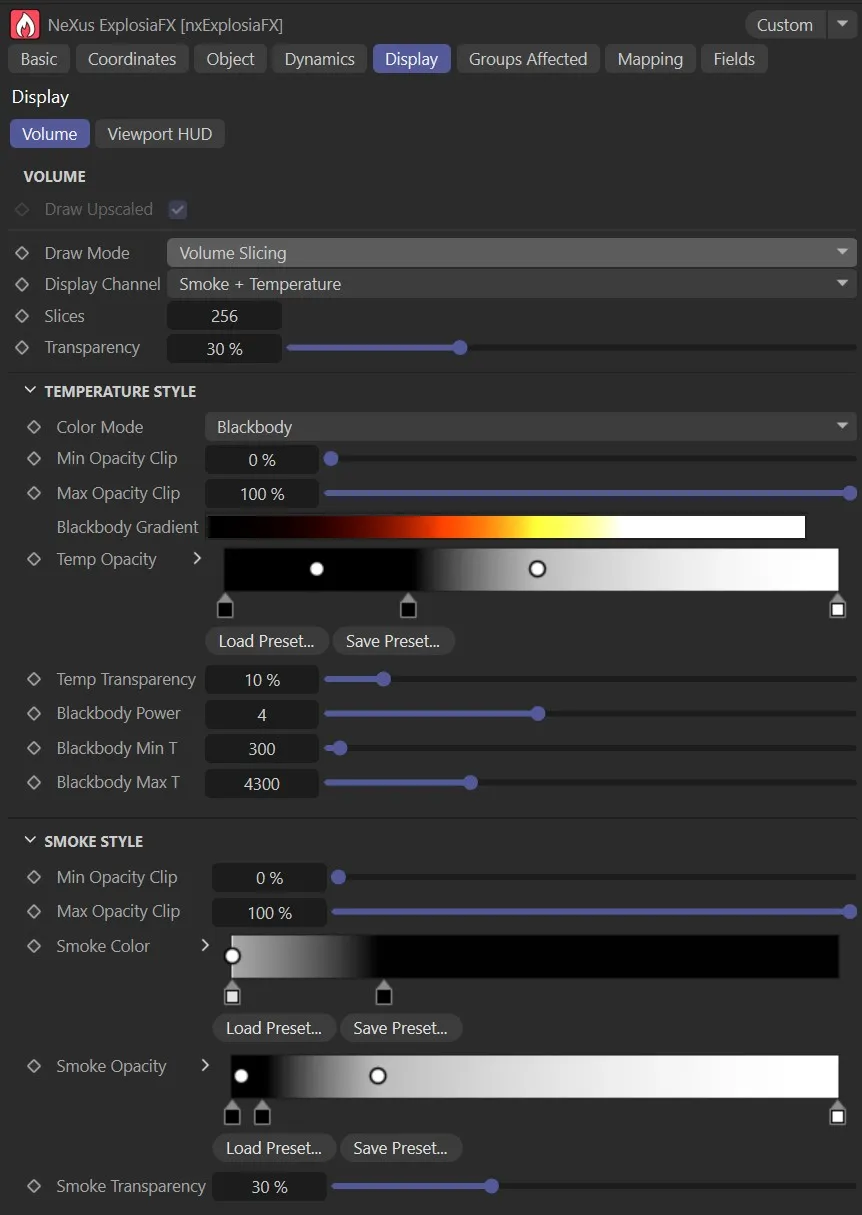Click the NeXus flame logo in the title bar
The width and height of the screenshot is (862, 1215).
(24, 23)
